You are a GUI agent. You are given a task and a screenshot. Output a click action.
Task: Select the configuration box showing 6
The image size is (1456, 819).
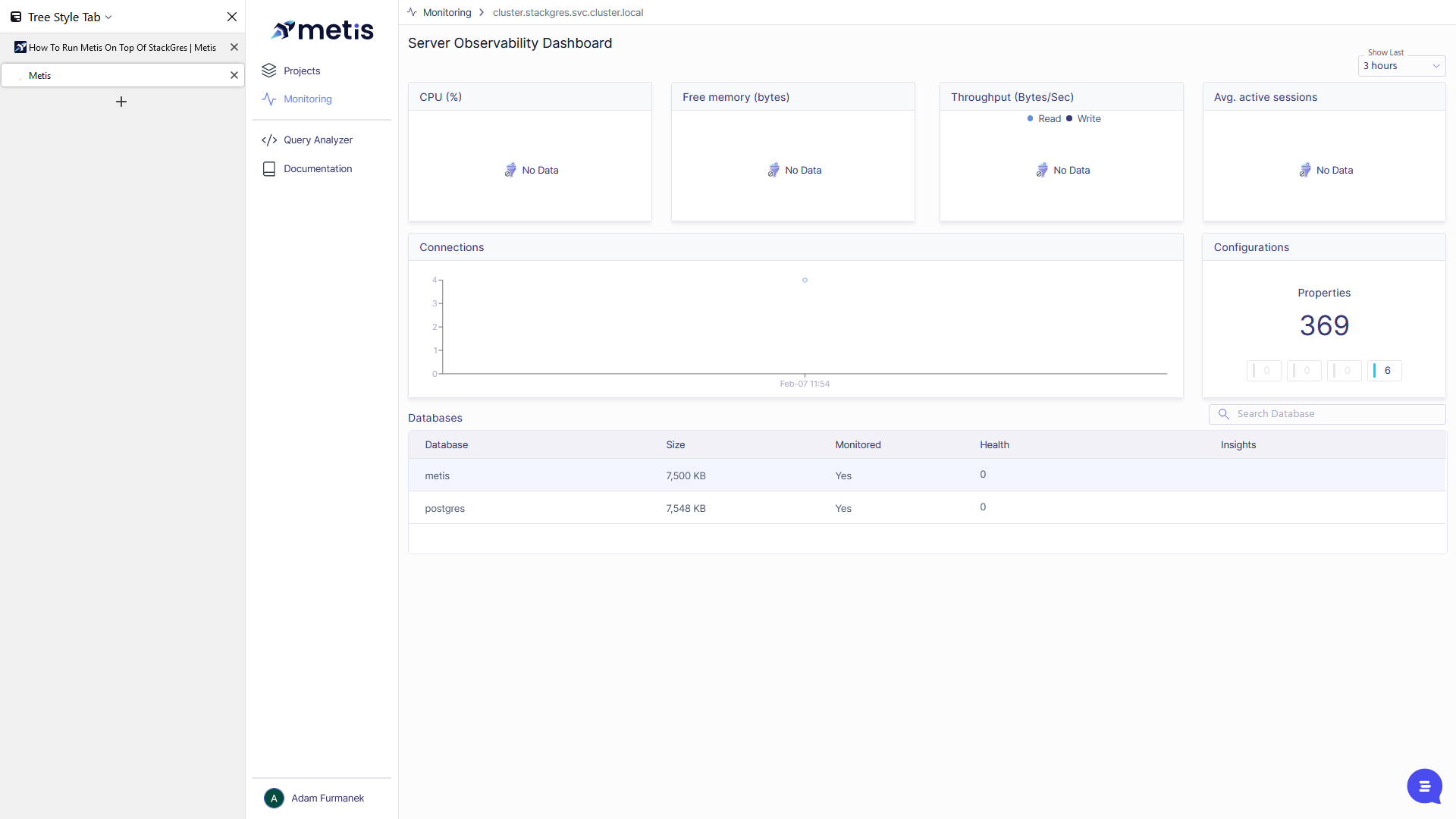[x=1385, y=371]
